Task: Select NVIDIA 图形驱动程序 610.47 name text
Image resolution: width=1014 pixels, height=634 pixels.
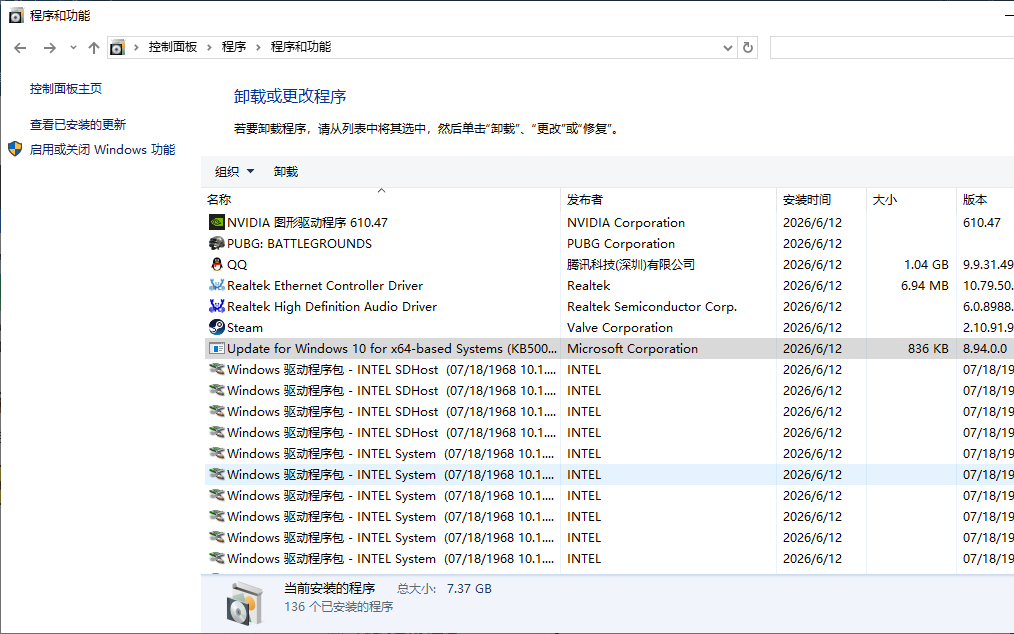Action: 307,223
